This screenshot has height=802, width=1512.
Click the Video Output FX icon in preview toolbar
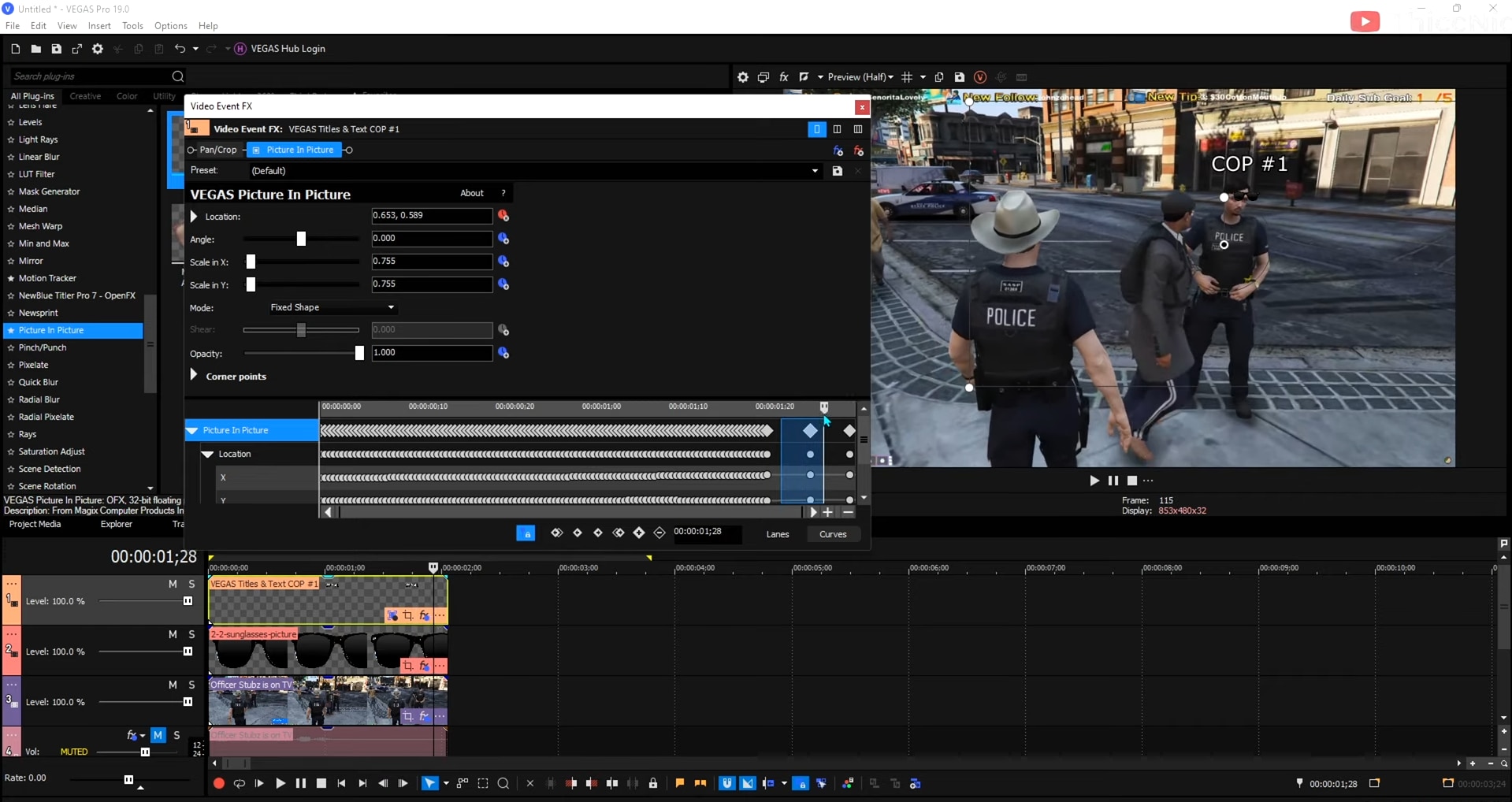pyautogui.click(x=784, y=77)
